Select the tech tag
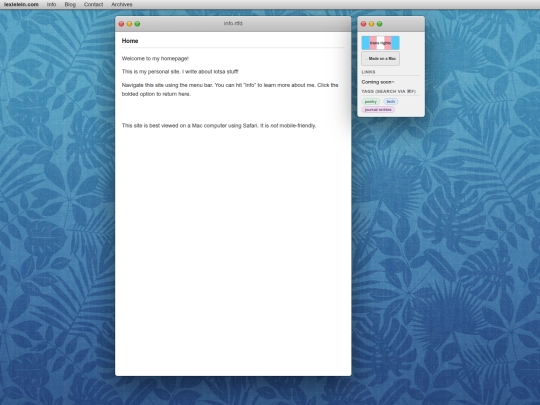Image resolution: width=540 pixels, height=405 pixels. tap(391, 102)
